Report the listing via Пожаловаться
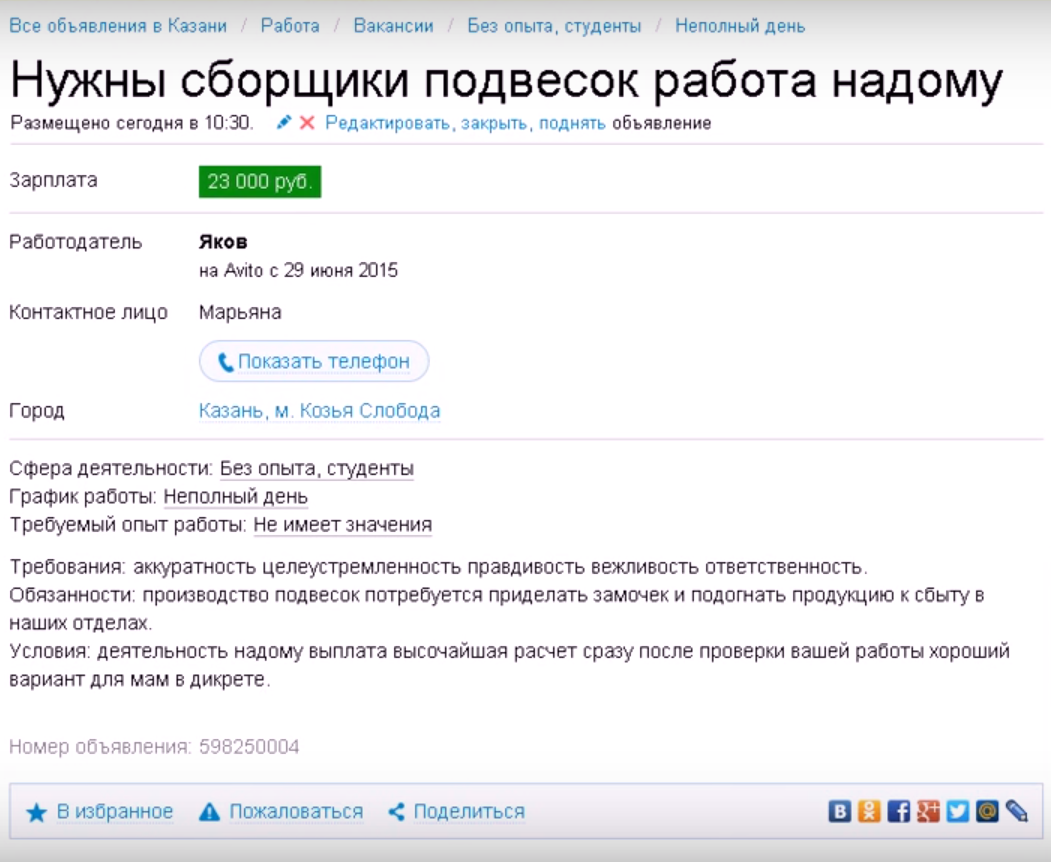 pyautogui.click(x=296, y=812)
